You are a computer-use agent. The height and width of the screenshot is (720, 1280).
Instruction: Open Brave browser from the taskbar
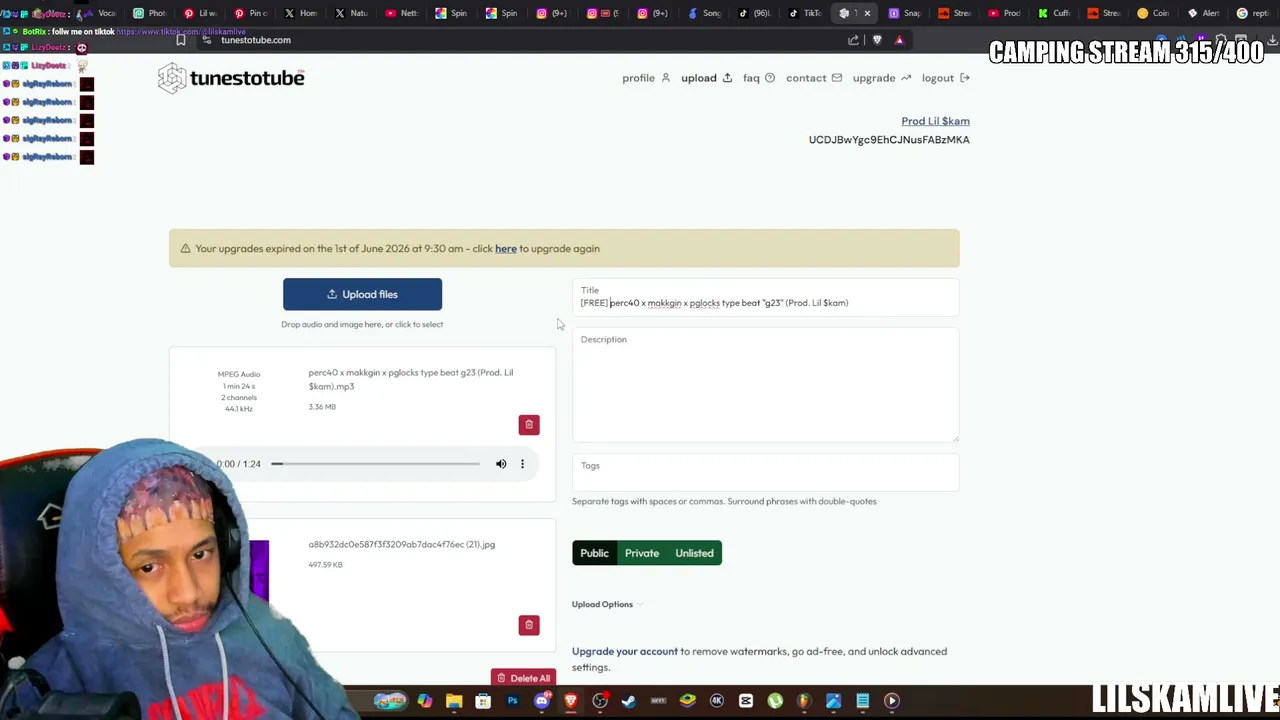coord(571,701)
